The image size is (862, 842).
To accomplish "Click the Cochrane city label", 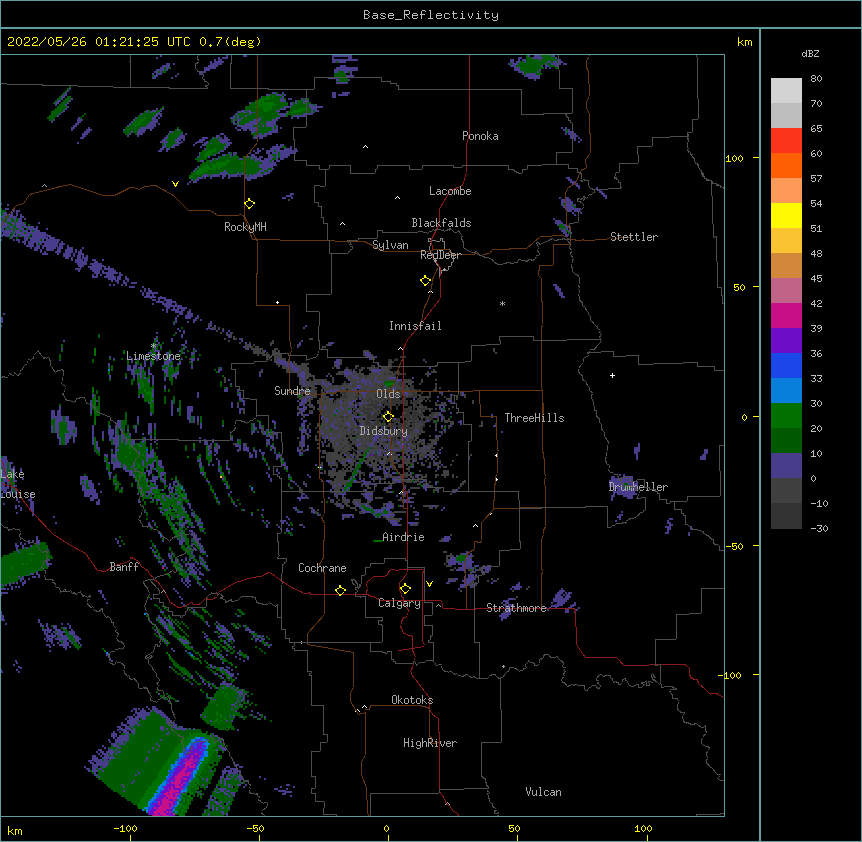I will click(x=322, y=568).
